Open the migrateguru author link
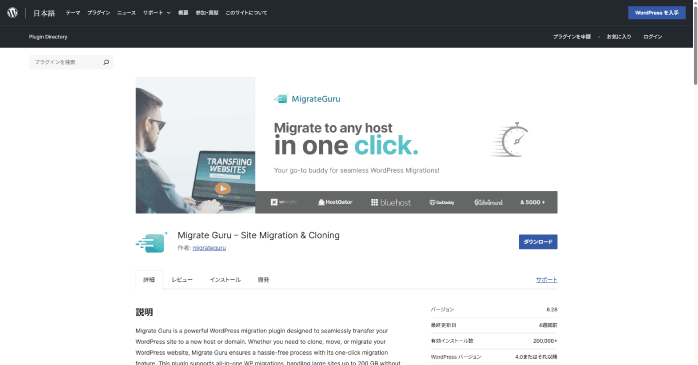Screen dimensions: 698x365 (x=209, y=248)
